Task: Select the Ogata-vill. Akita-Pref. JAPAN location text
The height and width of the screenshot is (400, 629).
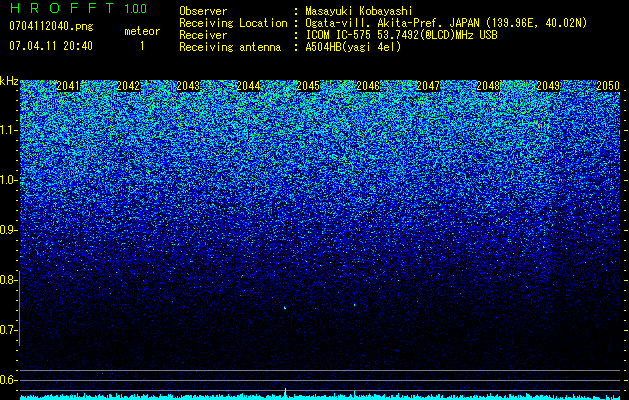Action: (446, 23)
